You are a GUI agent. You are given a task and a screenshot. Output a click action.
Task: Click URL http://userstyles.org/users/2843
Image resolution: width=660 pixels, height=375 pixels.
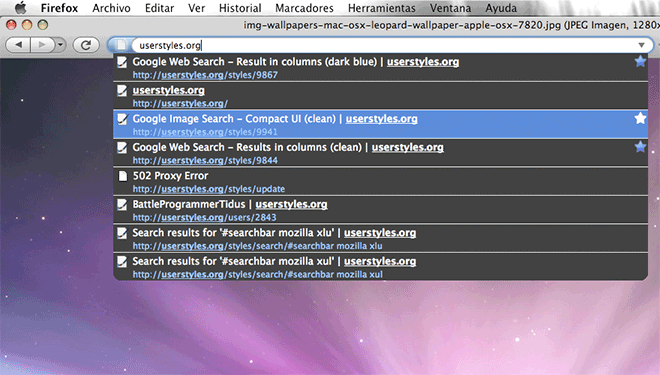(x=205, y=218)
